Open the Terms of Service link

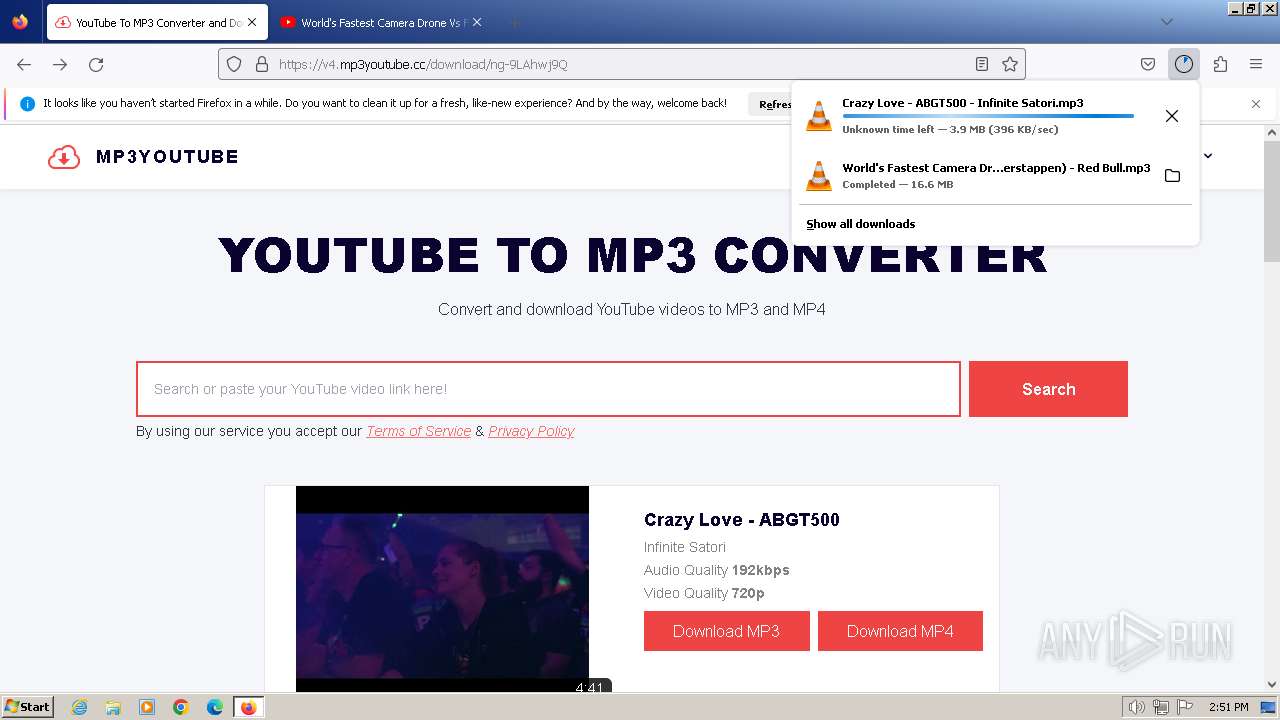(418, 431)
